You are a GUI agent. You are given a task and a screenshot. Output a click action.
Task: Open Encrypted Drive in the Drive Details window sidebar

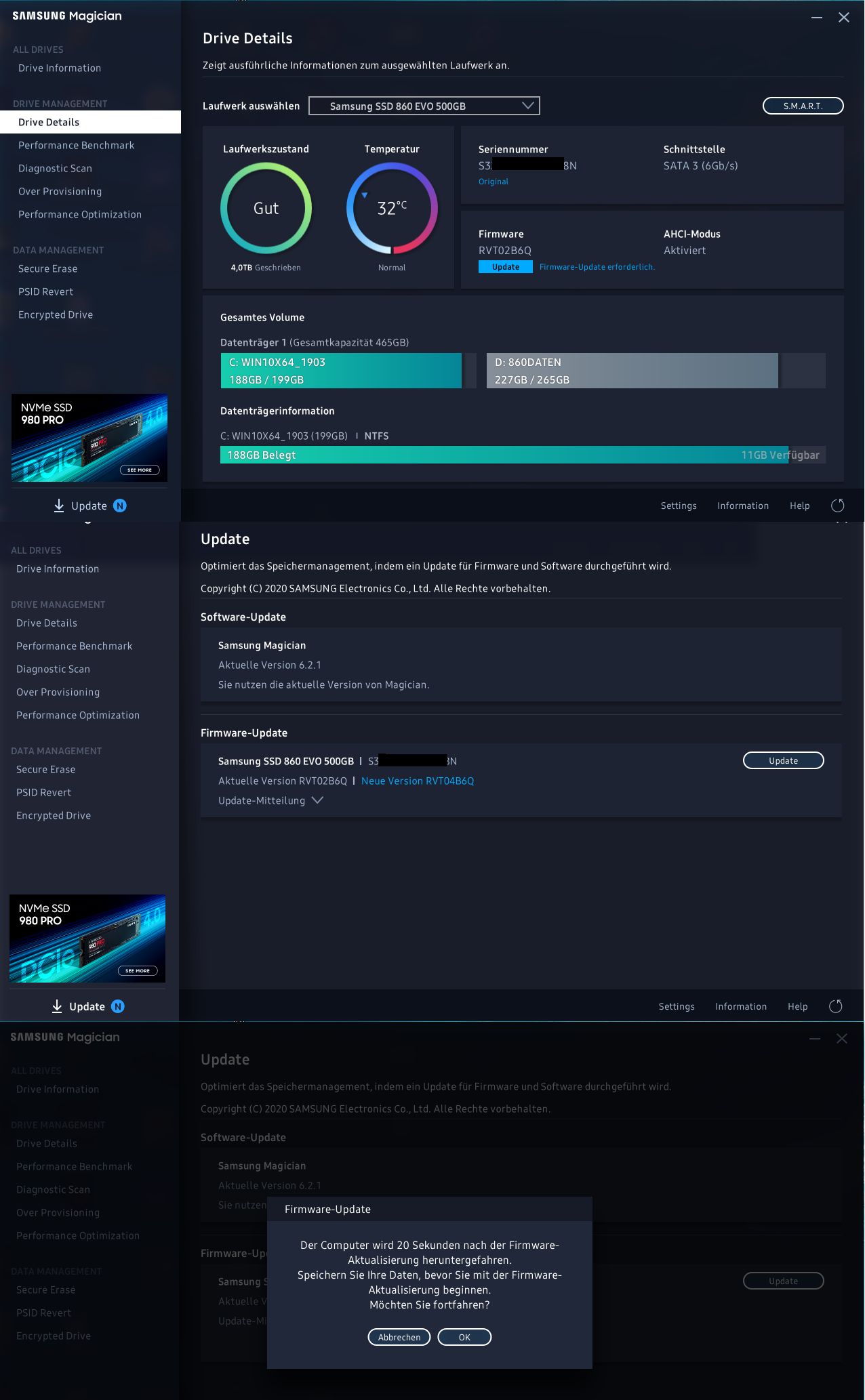tap(56, 314)
